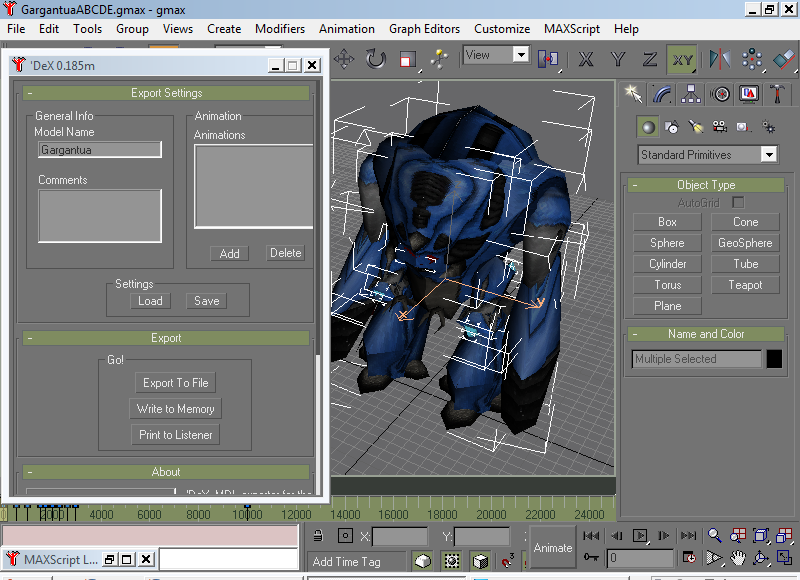
Task: Restrict transforms to the Y axis
Action: pyautogui.click(x=618, y=60)
